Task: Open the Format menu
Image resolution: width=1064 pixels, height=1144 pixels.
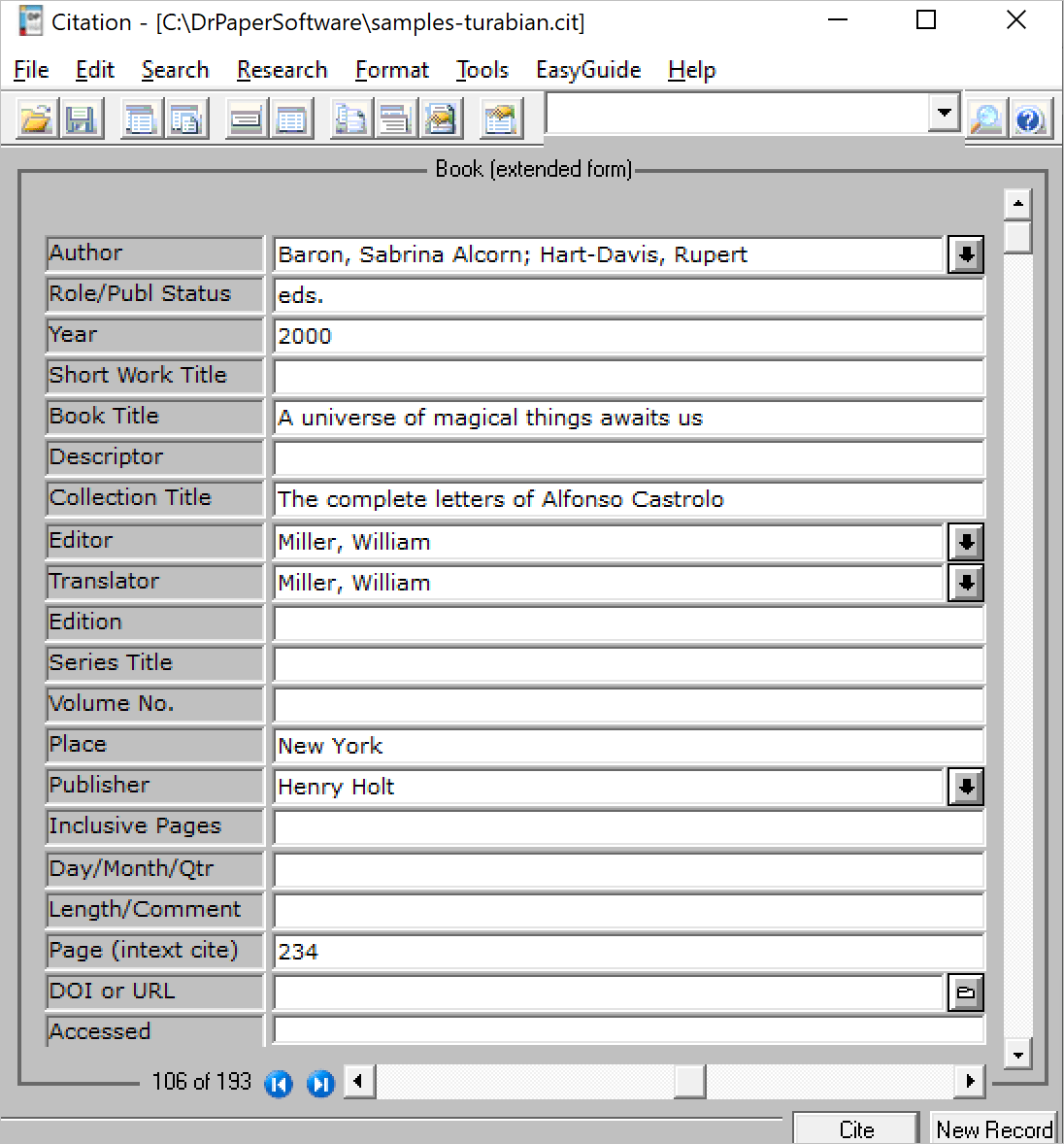Action: point(391,70)
